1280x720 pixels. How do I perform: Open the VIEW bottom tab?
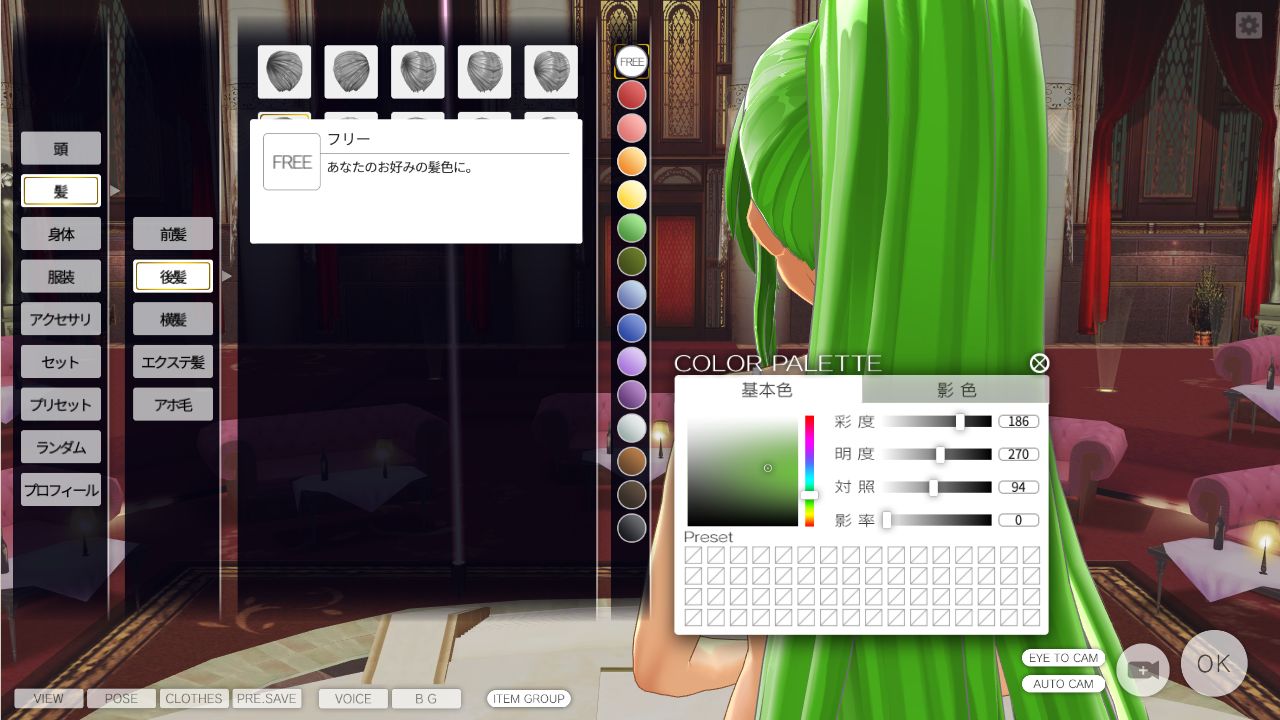pyautogui.click(x=48, y=699)
